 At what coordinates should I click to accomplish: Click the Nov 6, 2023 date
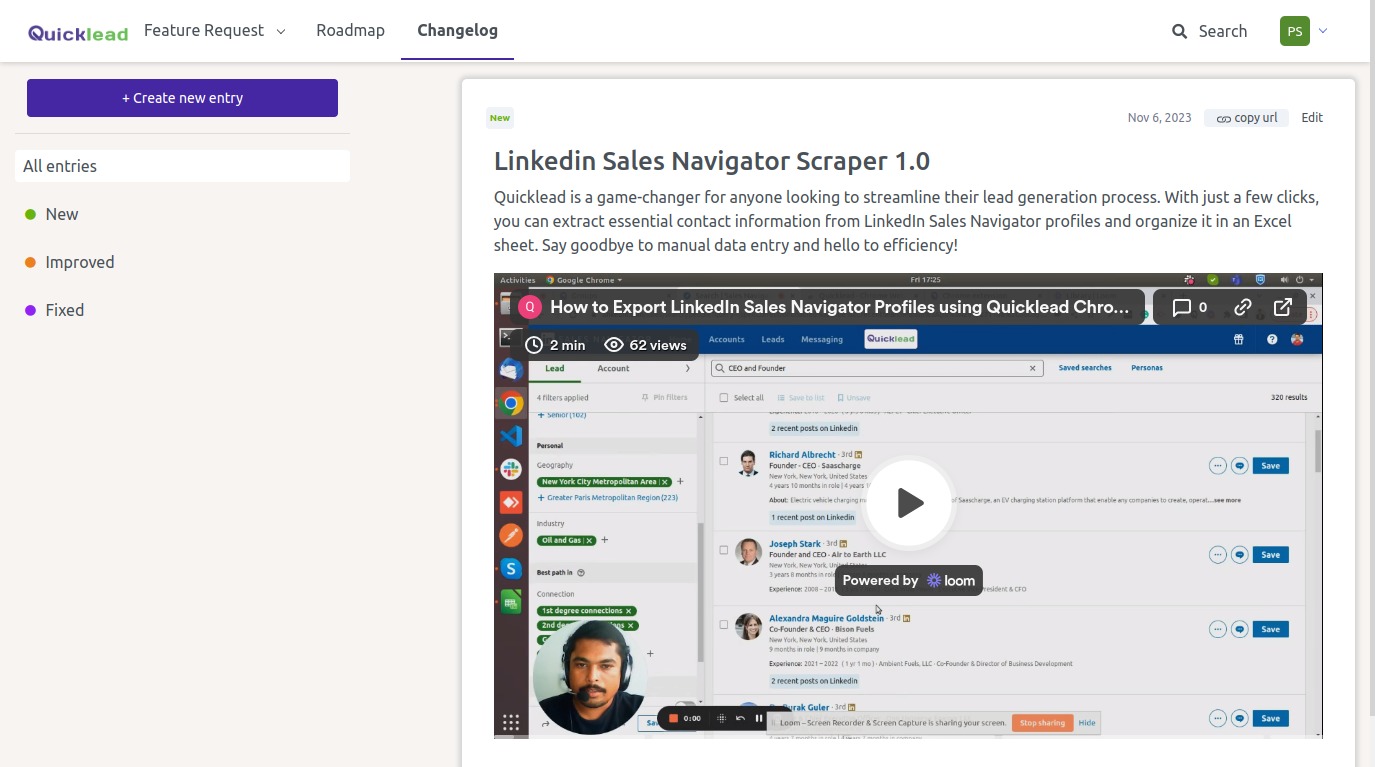coord(1159,118)
